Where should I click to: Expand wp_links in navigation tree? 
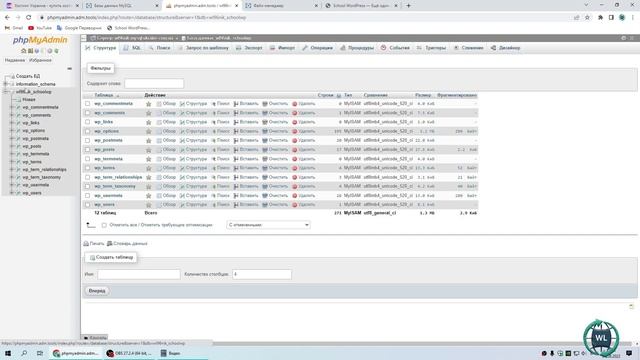click(x=12, y=123)
